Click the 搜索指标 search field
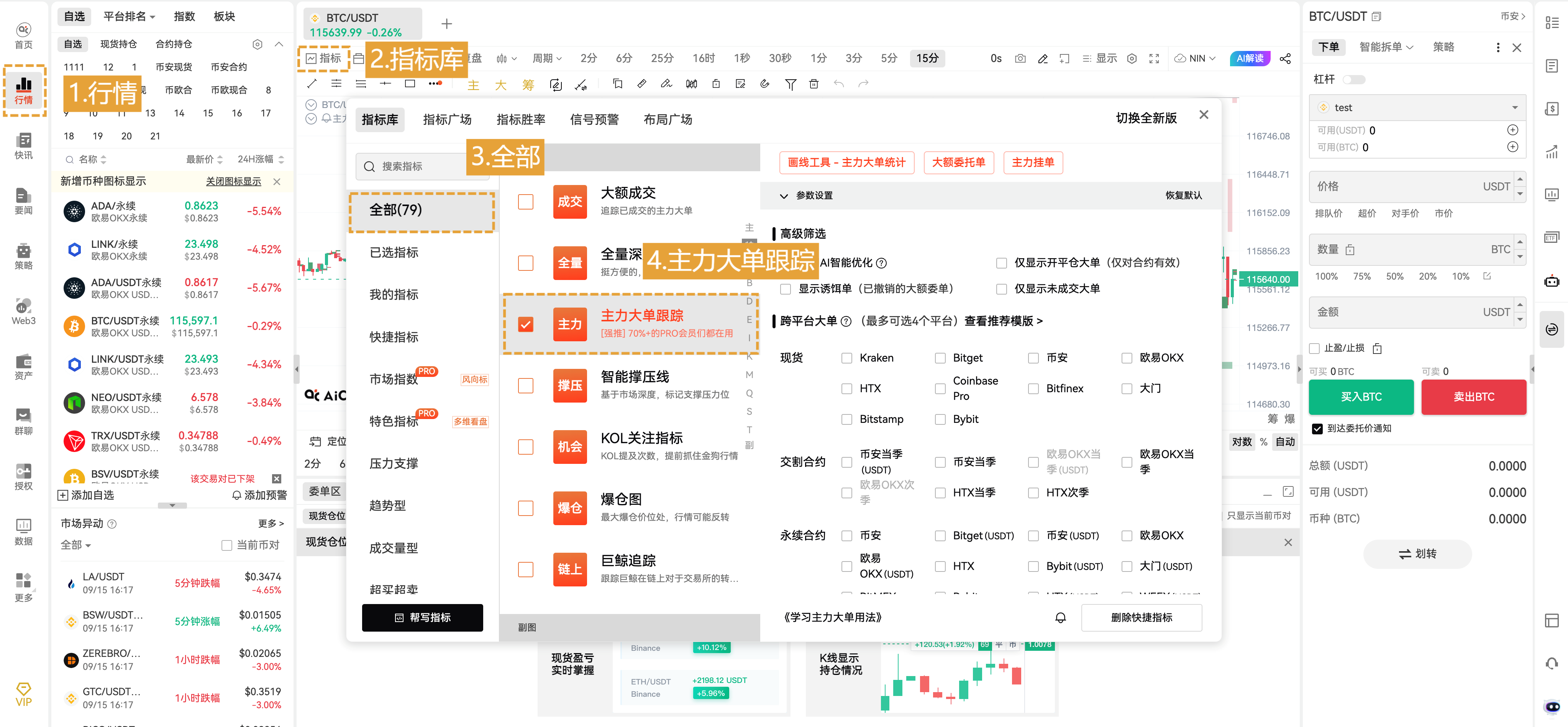Screen dimensions: 1568x727 tap(422, 166)
